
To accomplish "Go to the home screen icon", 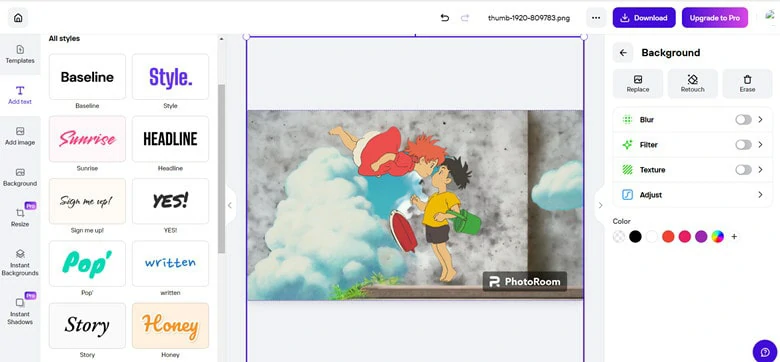I will click(x=18, y=18).
